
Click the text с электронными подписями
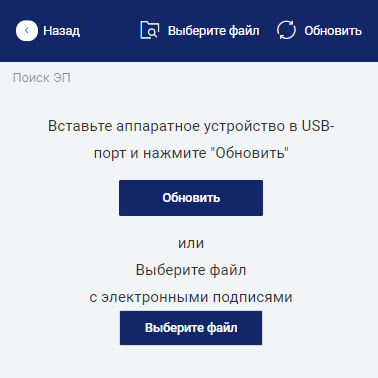(191, 297)
